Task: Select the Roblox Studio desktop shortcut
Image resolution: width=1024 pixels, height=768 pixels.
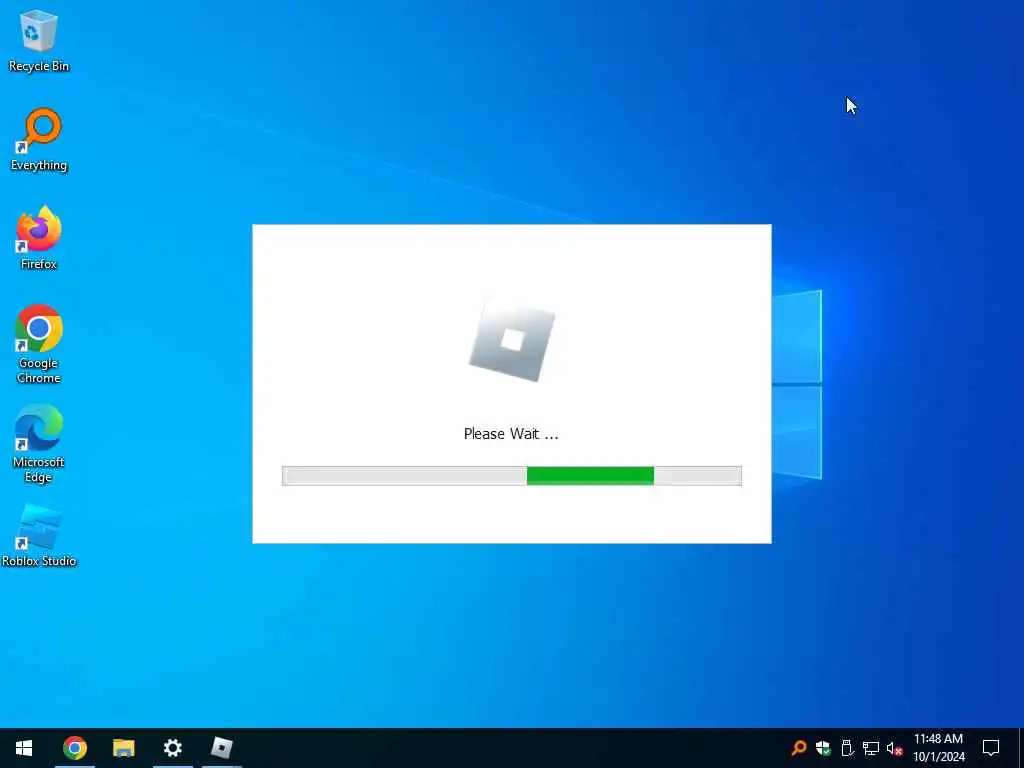Action: tap(39, 536)
